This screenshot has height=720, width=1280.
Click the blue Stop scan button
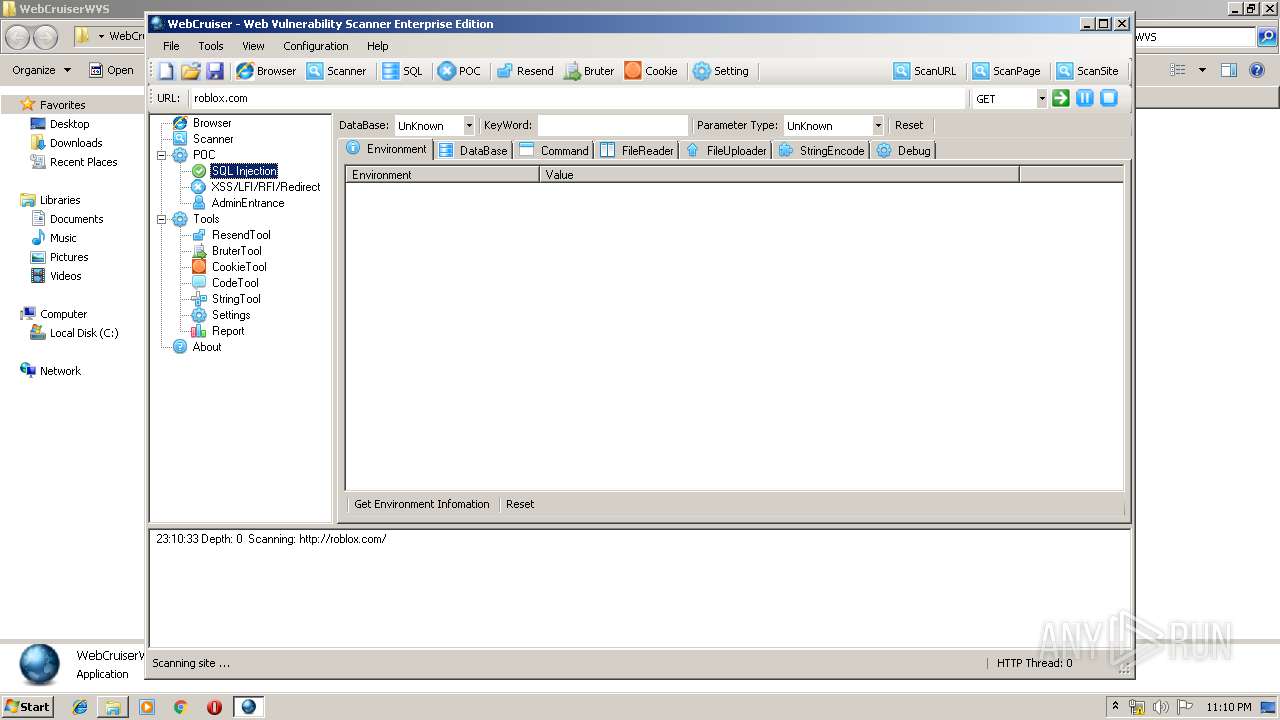[1109, 98]
